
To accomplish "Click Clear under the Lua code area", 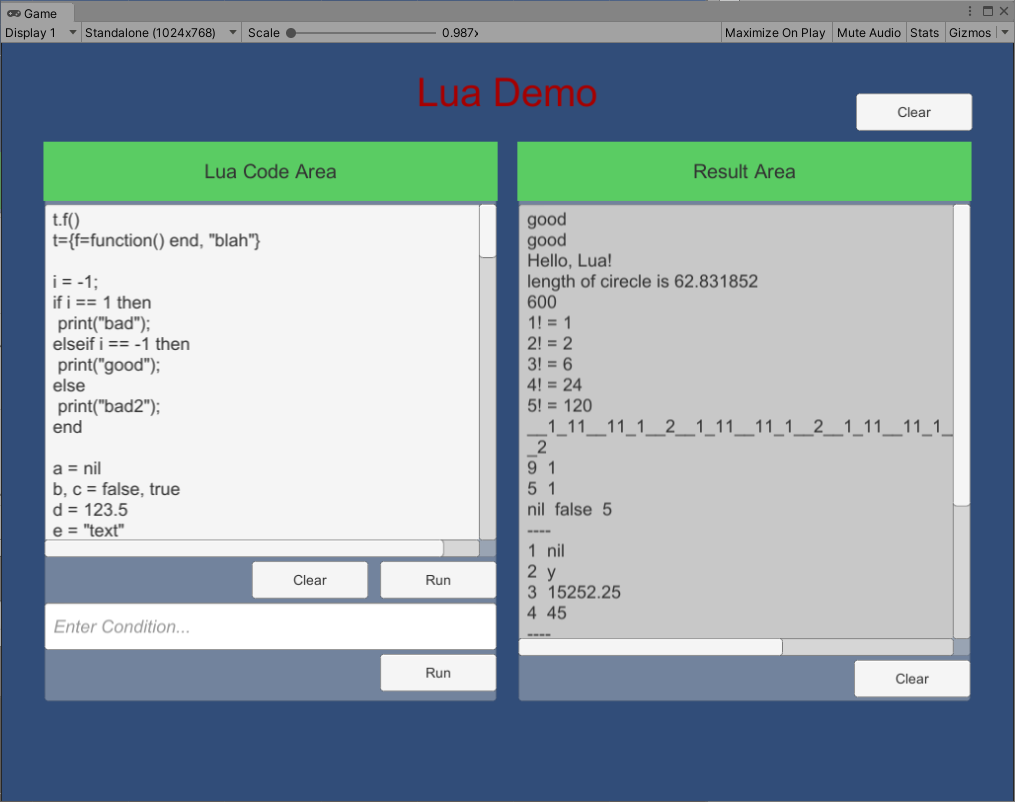I will [x=310, y=580].
